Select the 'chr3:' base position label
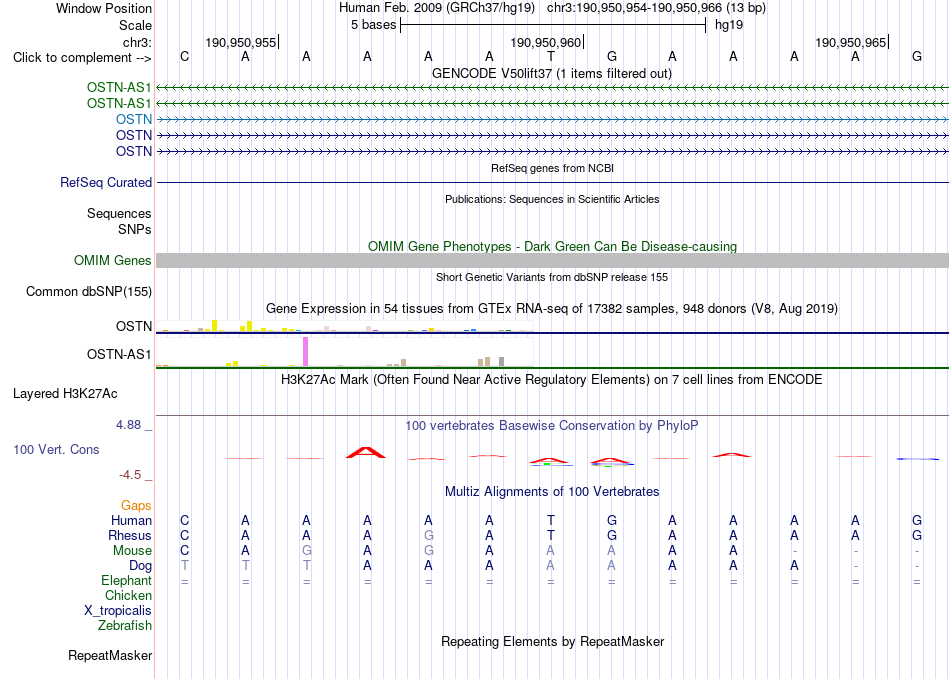 138,42
